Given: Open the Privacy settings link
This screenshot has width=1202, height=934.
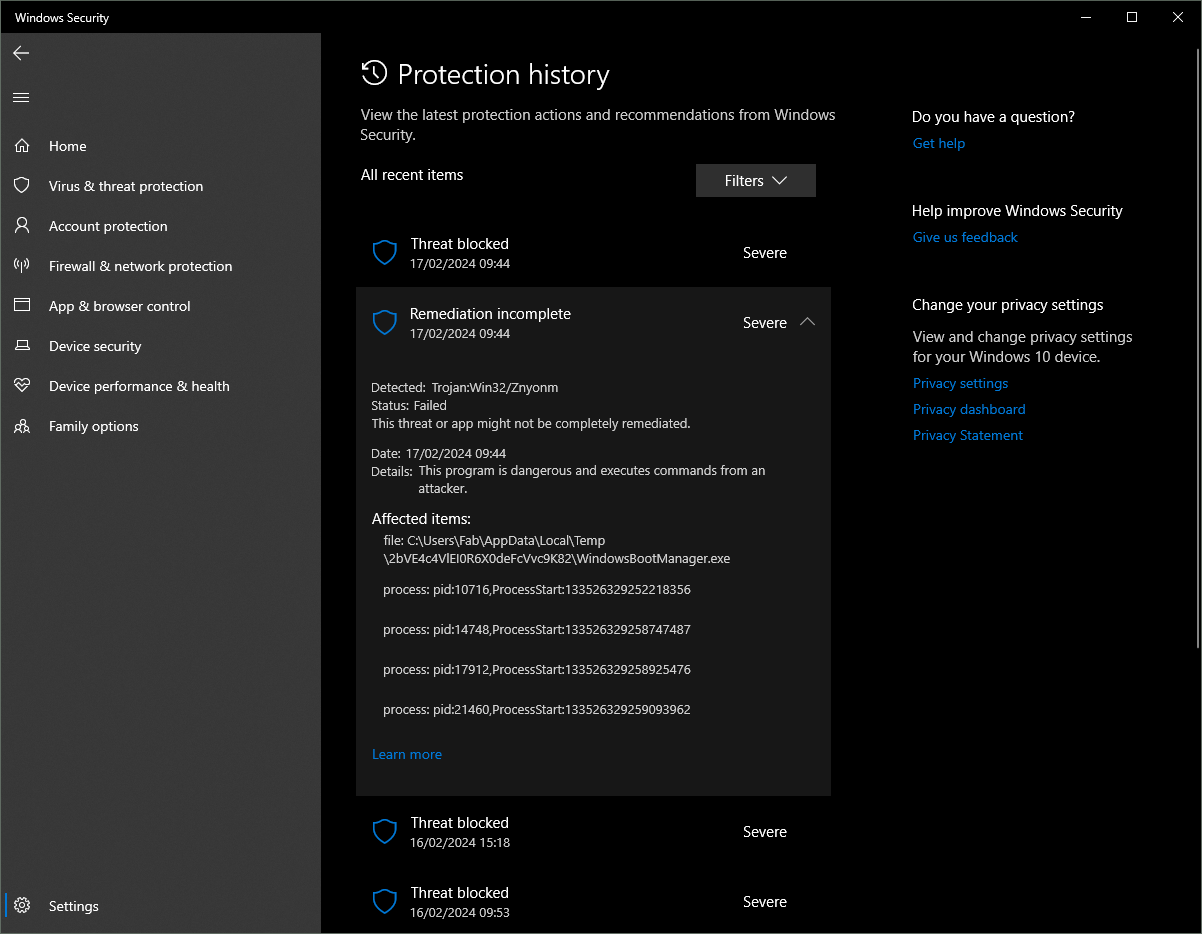Looking at the screenshot, I should coord(960,383).
